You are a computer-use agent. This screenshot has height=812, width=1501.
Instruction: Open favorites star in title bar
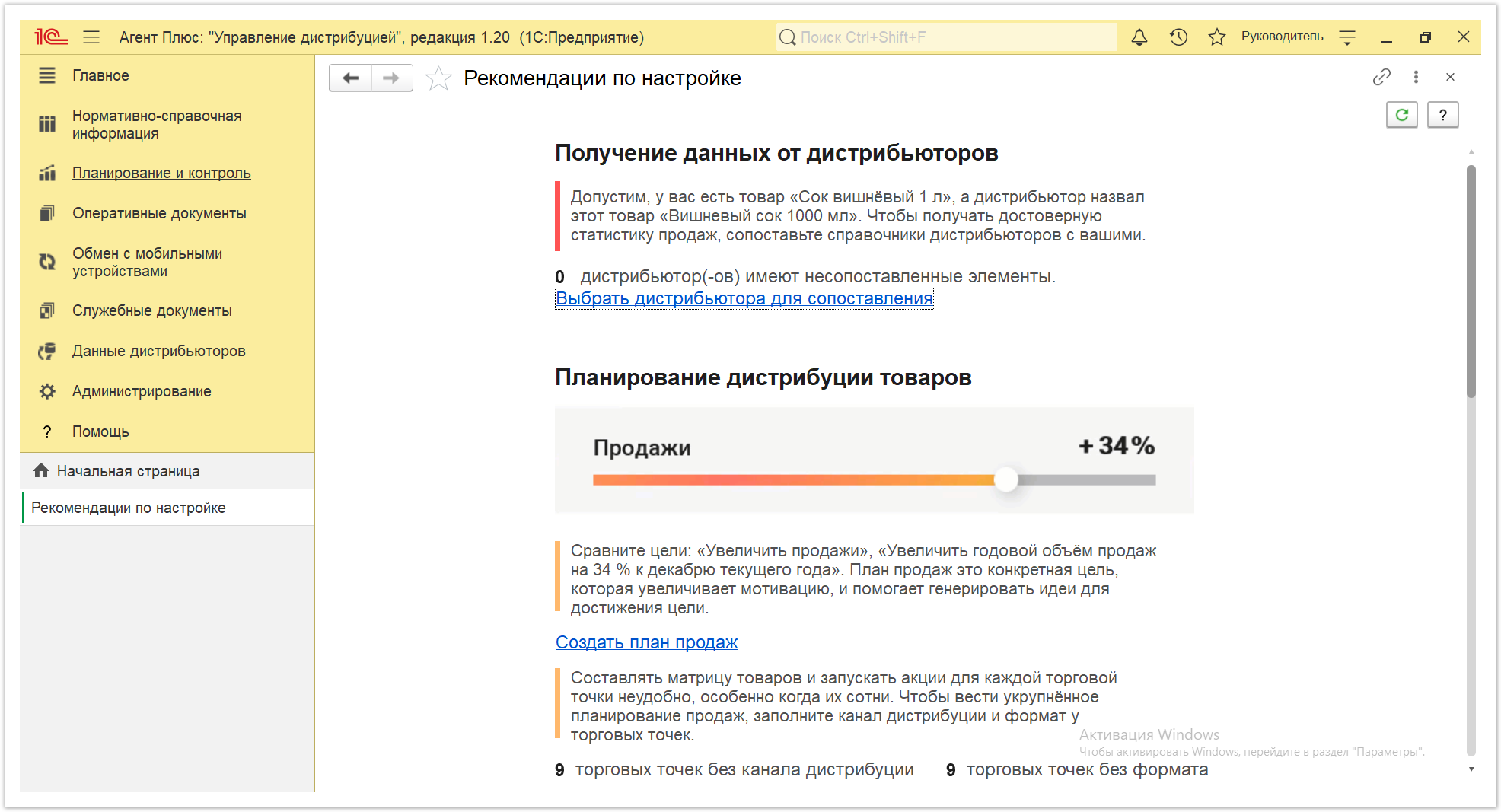(1217, 37)
